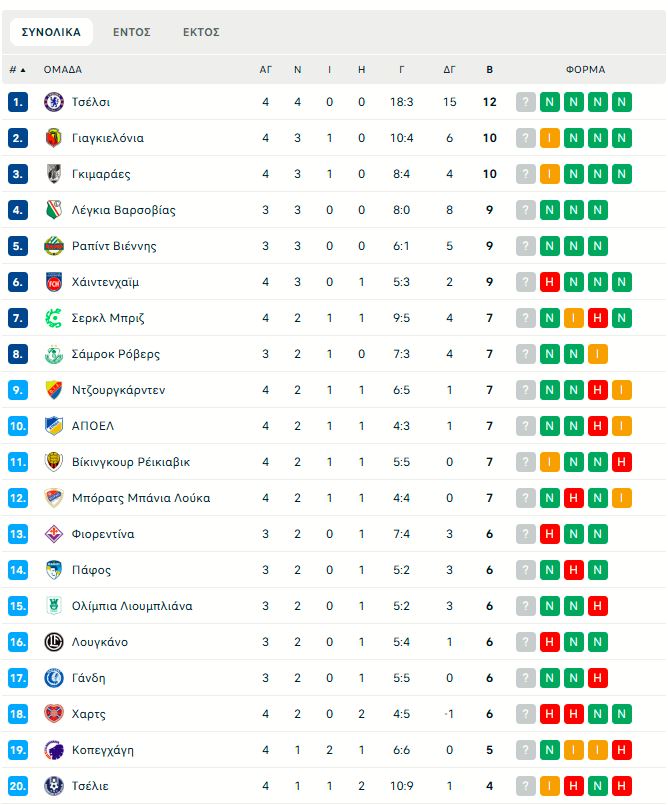
Task: Click Heidenheim's red H loss form badge
Action: click(550, 282)
